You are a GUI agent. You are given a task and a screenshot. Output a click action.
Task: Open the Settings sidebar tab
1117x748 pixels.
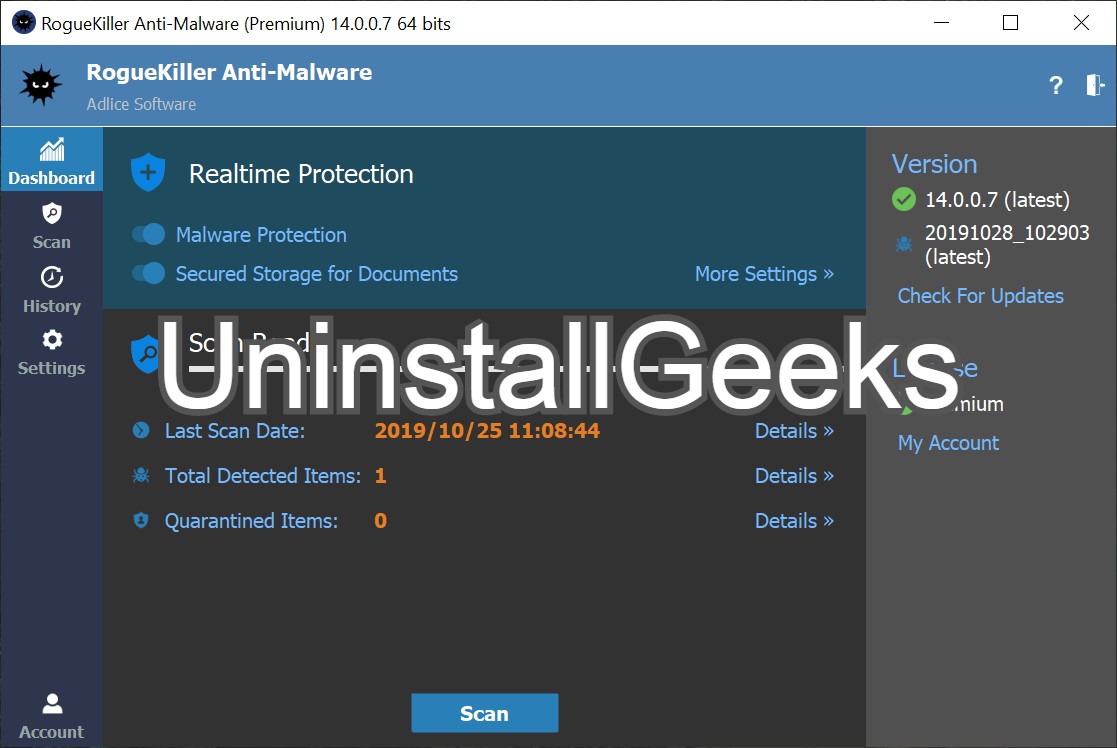[x=51, y=352]
